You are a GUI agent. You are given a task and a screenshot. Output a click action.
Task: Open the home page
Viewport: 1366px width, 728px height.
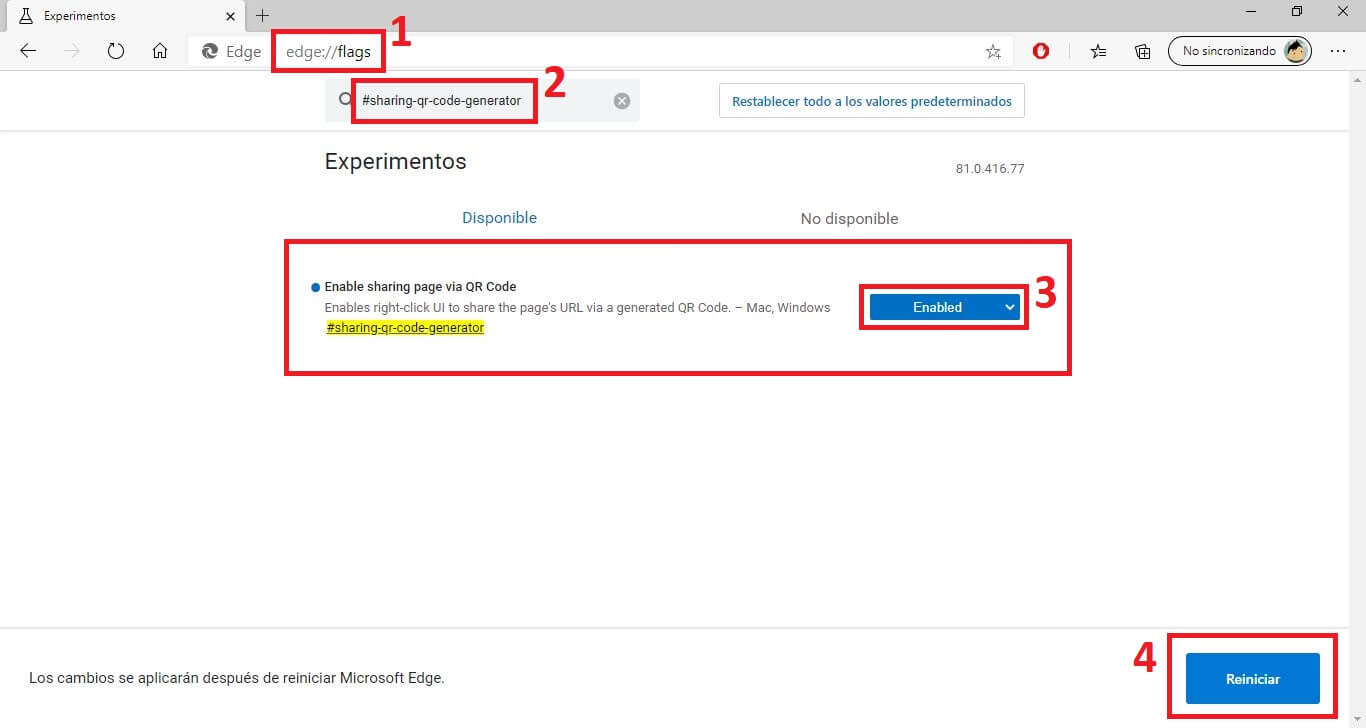[x=160, y=51]
